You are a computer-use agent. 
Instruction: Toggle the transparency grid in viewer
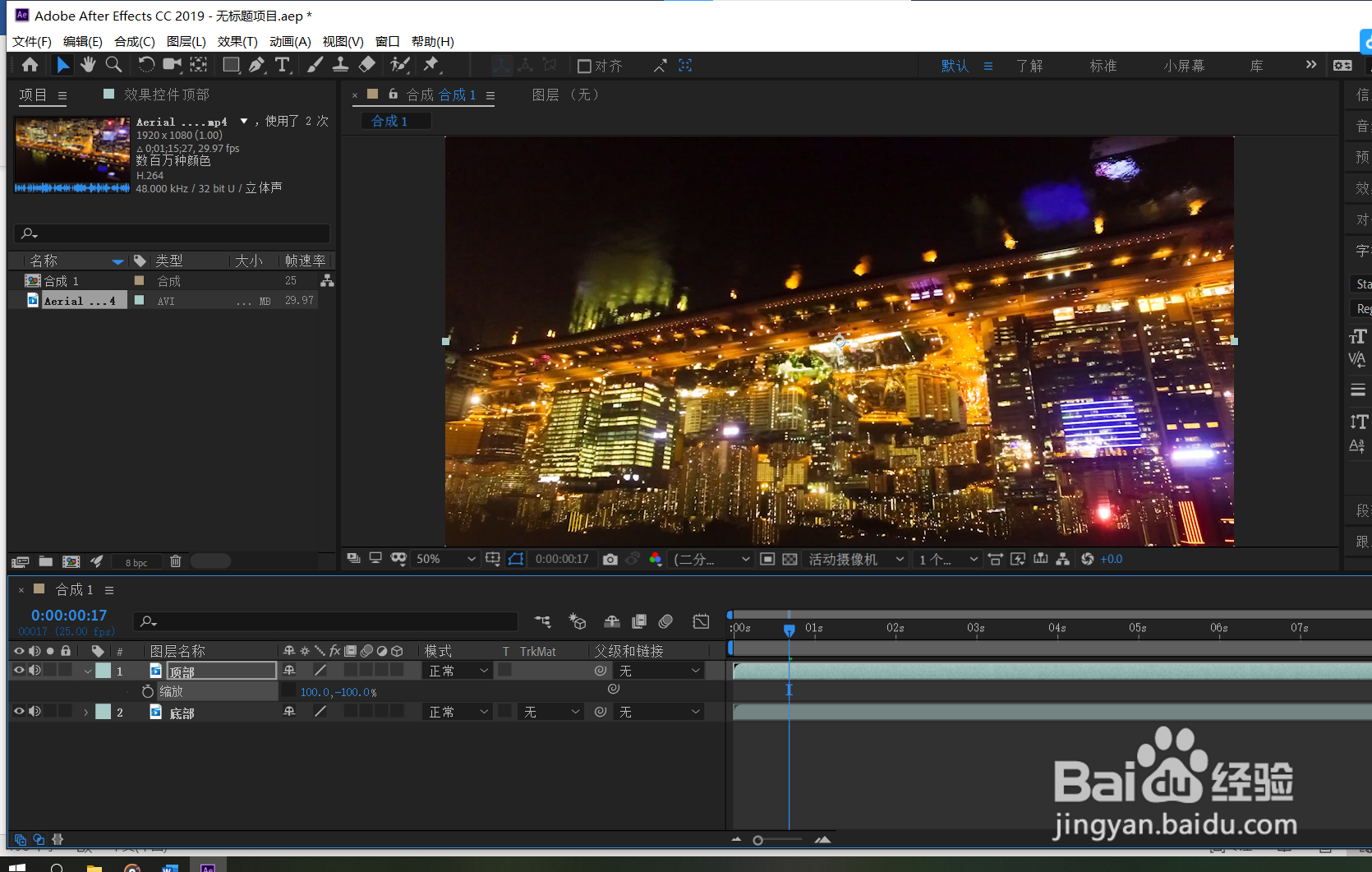click(x=790, y=559)
